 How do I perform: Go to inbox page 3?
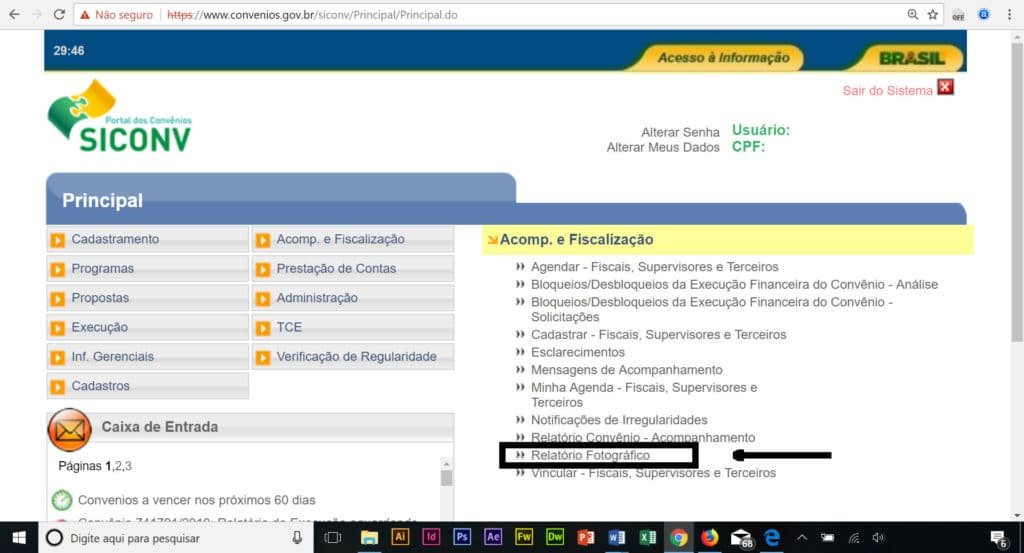128,466
